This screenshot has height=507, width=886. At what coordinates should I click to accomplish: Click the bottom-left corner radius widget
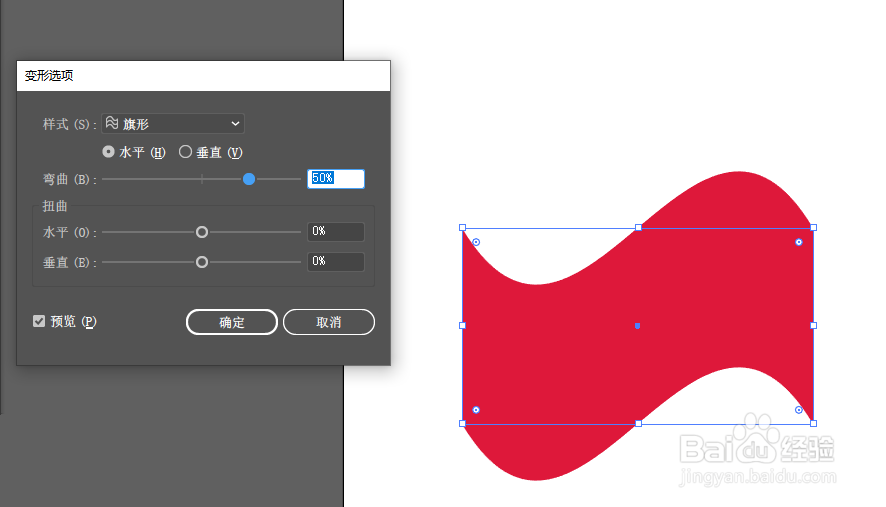point(476,410)
